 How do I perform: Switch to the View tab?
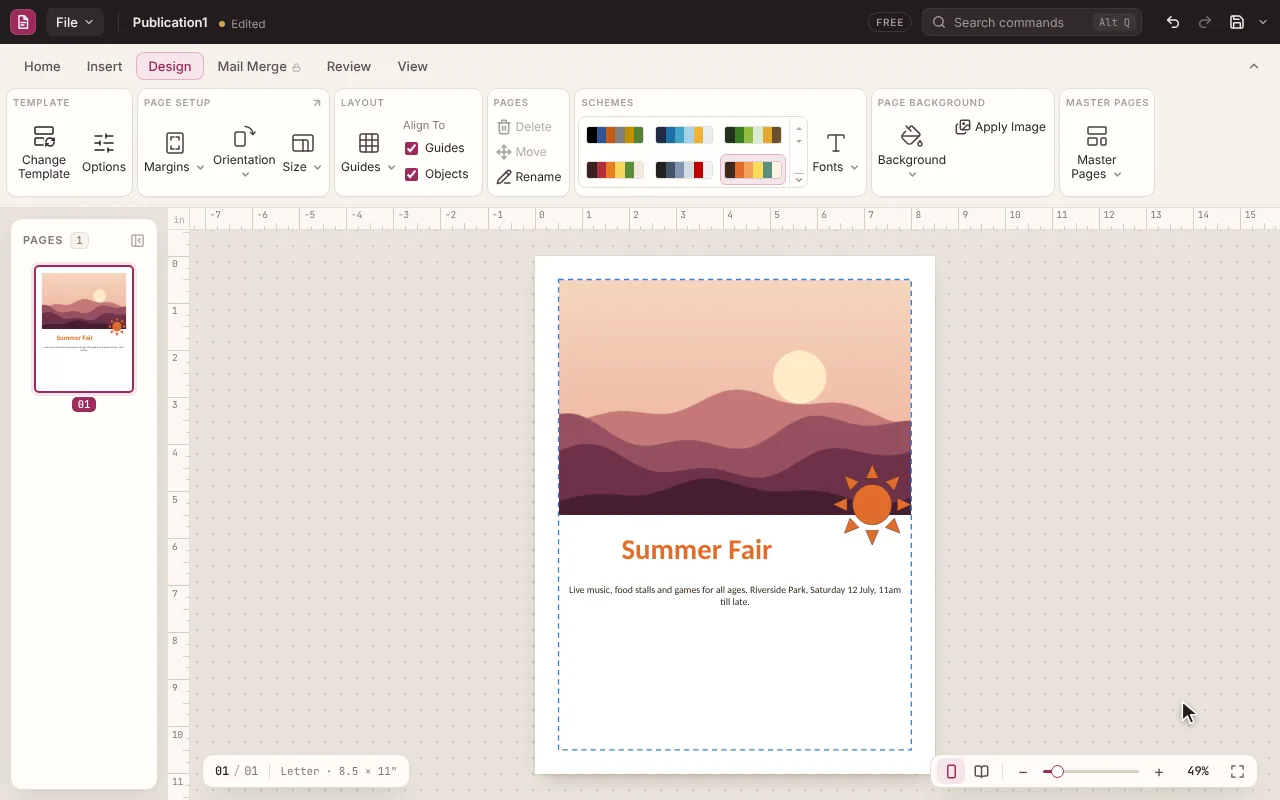click(412, 66)
